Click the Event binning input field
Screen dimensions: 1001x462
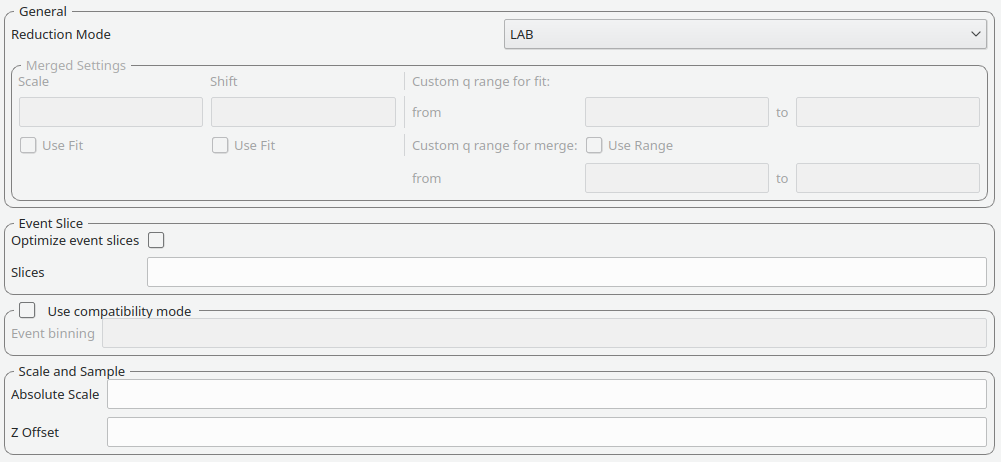click(x=544, y=334)
